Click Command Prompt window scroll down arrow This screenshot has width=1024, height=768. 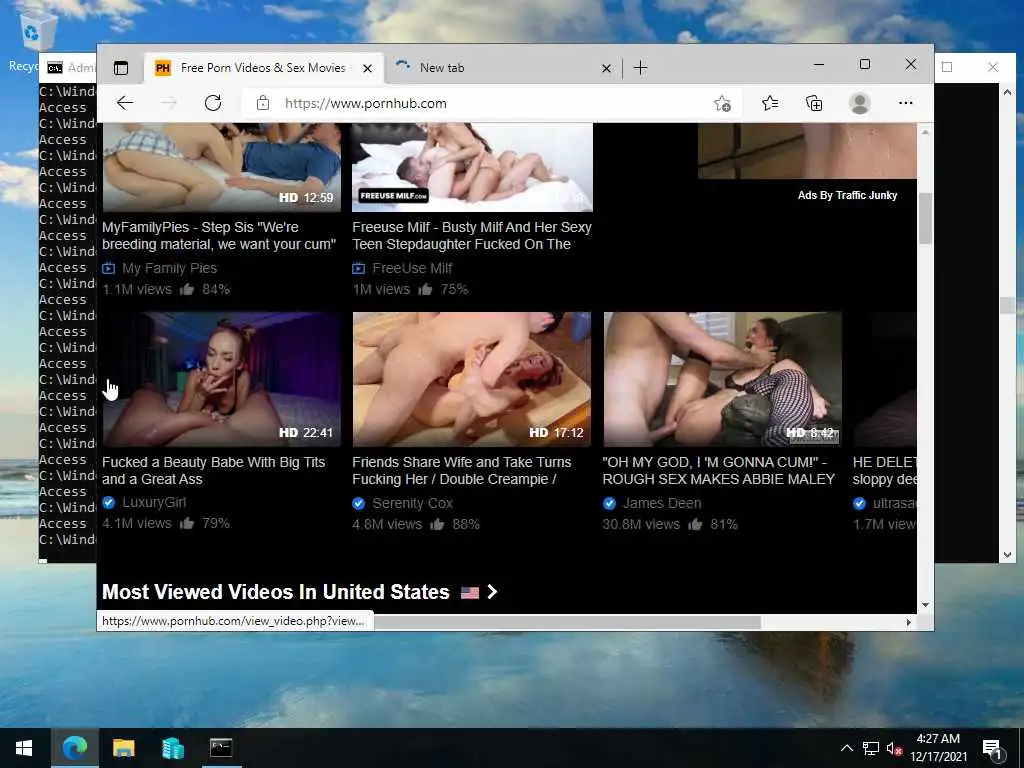[x=1007, y=554]
